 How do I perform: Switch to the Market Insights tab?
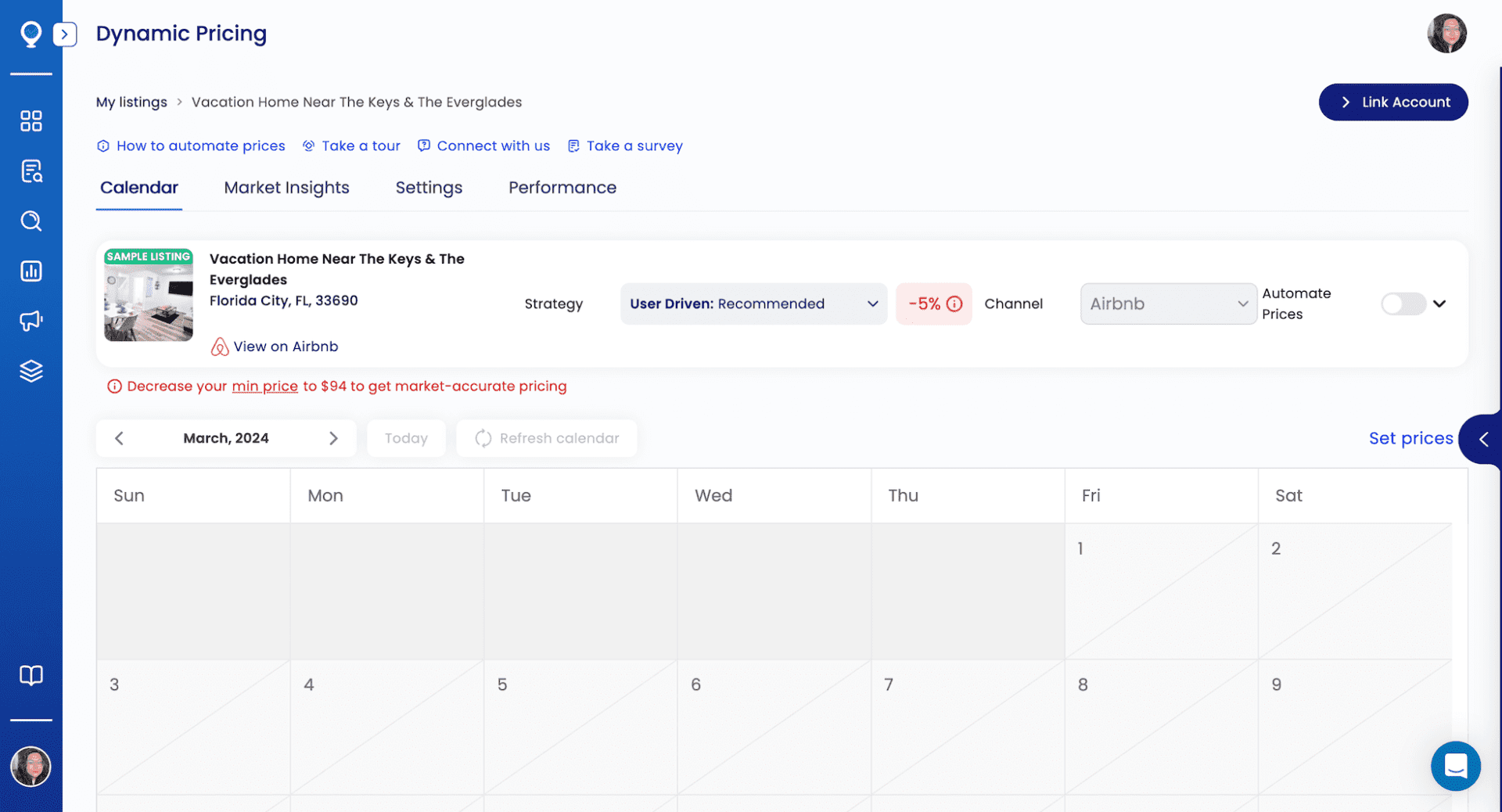pos(286,188)
